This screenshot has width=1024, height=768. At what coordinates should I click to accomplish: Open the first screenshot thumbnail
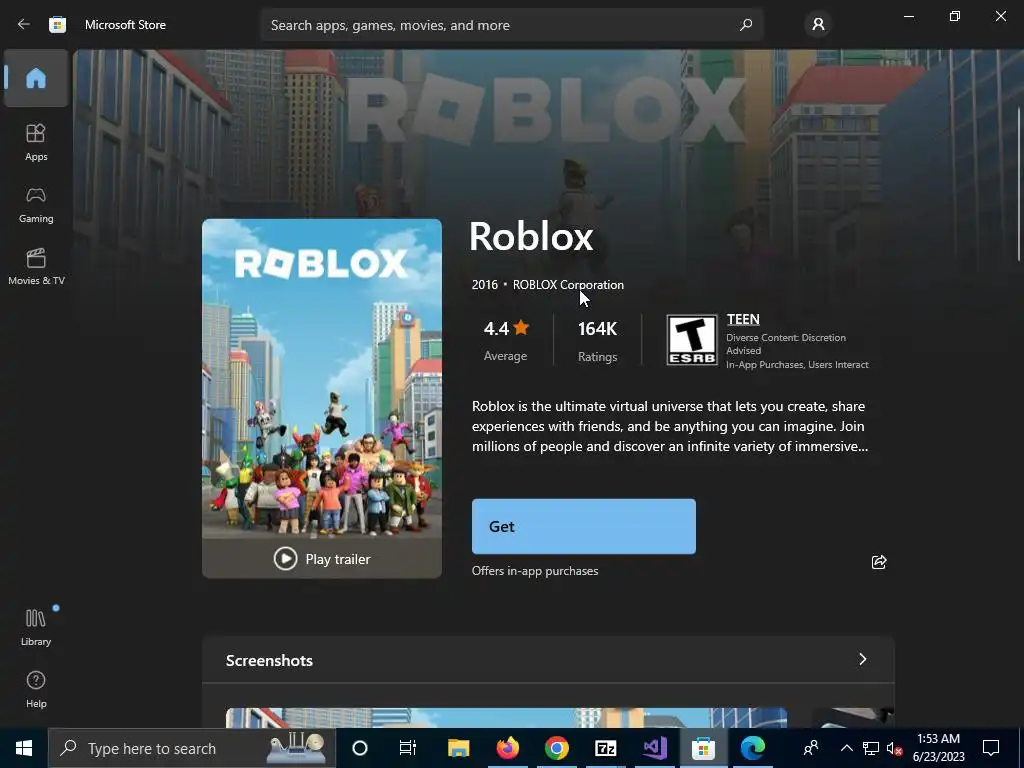point(506,718)
